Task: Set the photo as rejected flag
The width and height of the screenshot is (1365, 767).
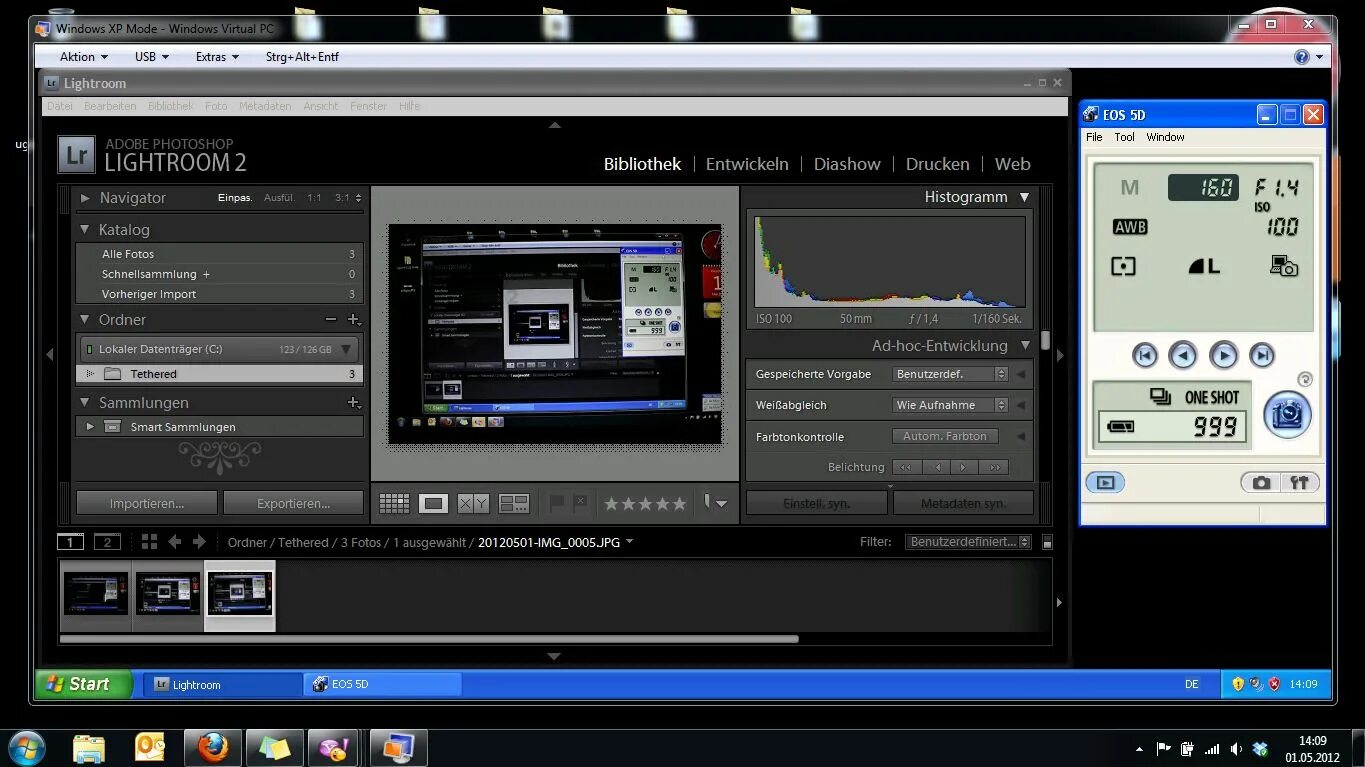Action: pyautogui.click(x=580, y=503)
